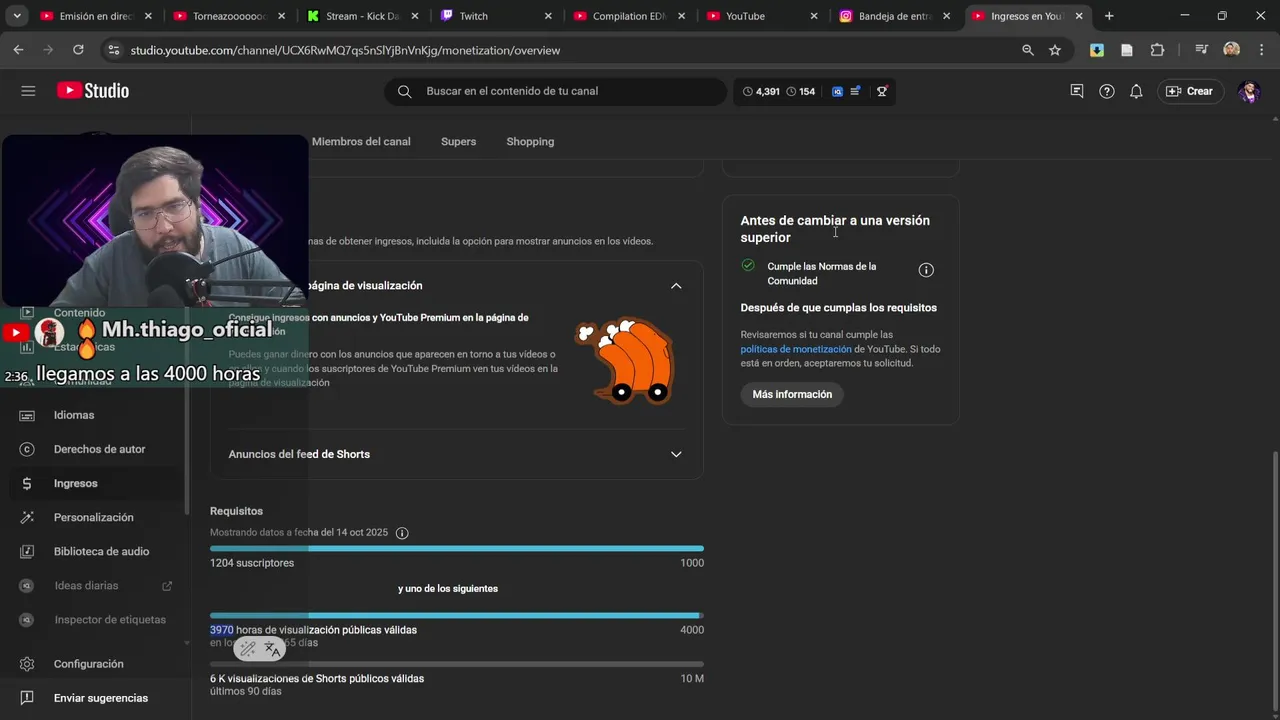Click the 4,391 clock stat

[761, 91]
